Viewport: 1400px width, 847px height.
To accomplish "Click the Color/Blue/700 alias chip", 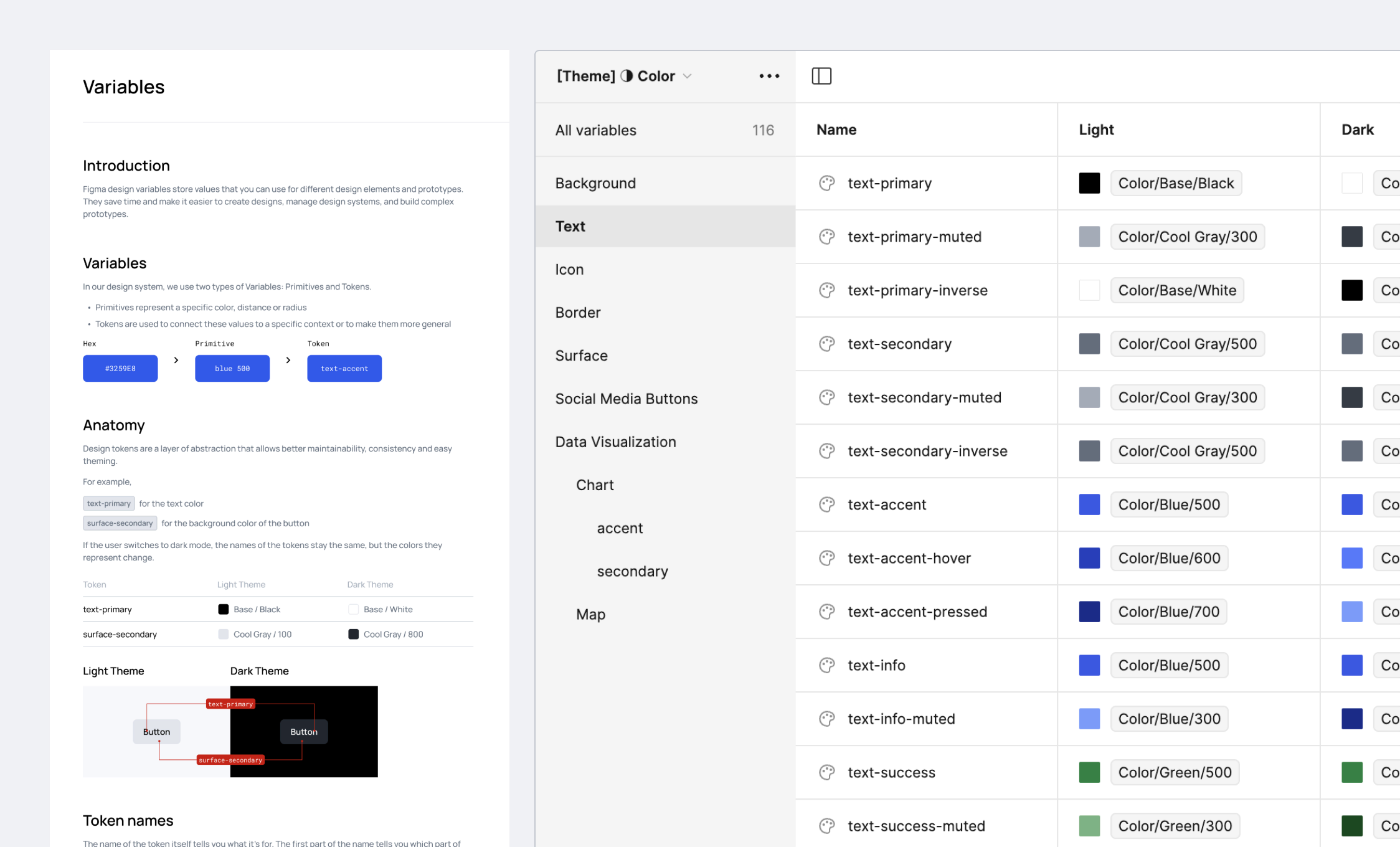I will (1169, 612).
